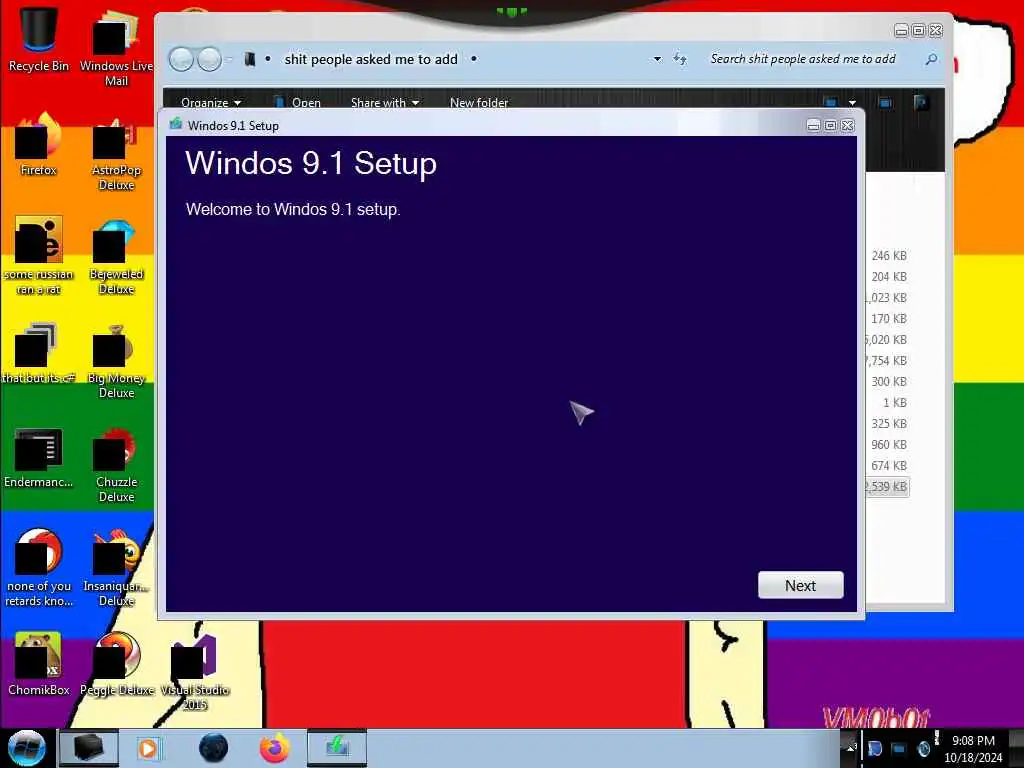This screenshot has height=768, width=1024.
Task: Switch to the Explorer taskbar button
Action: point(89,748)
